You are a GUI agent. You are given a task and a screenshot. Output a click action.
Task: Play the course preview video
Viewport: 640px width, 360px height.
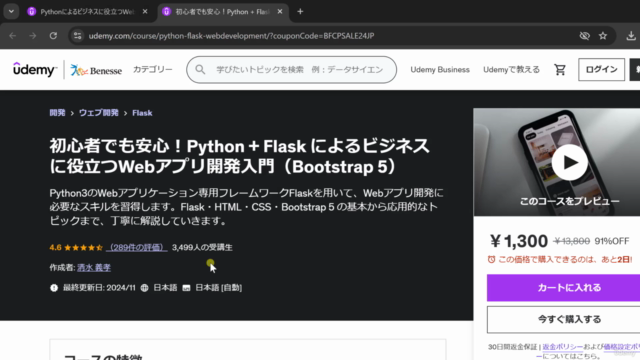(x=570, y=162)
